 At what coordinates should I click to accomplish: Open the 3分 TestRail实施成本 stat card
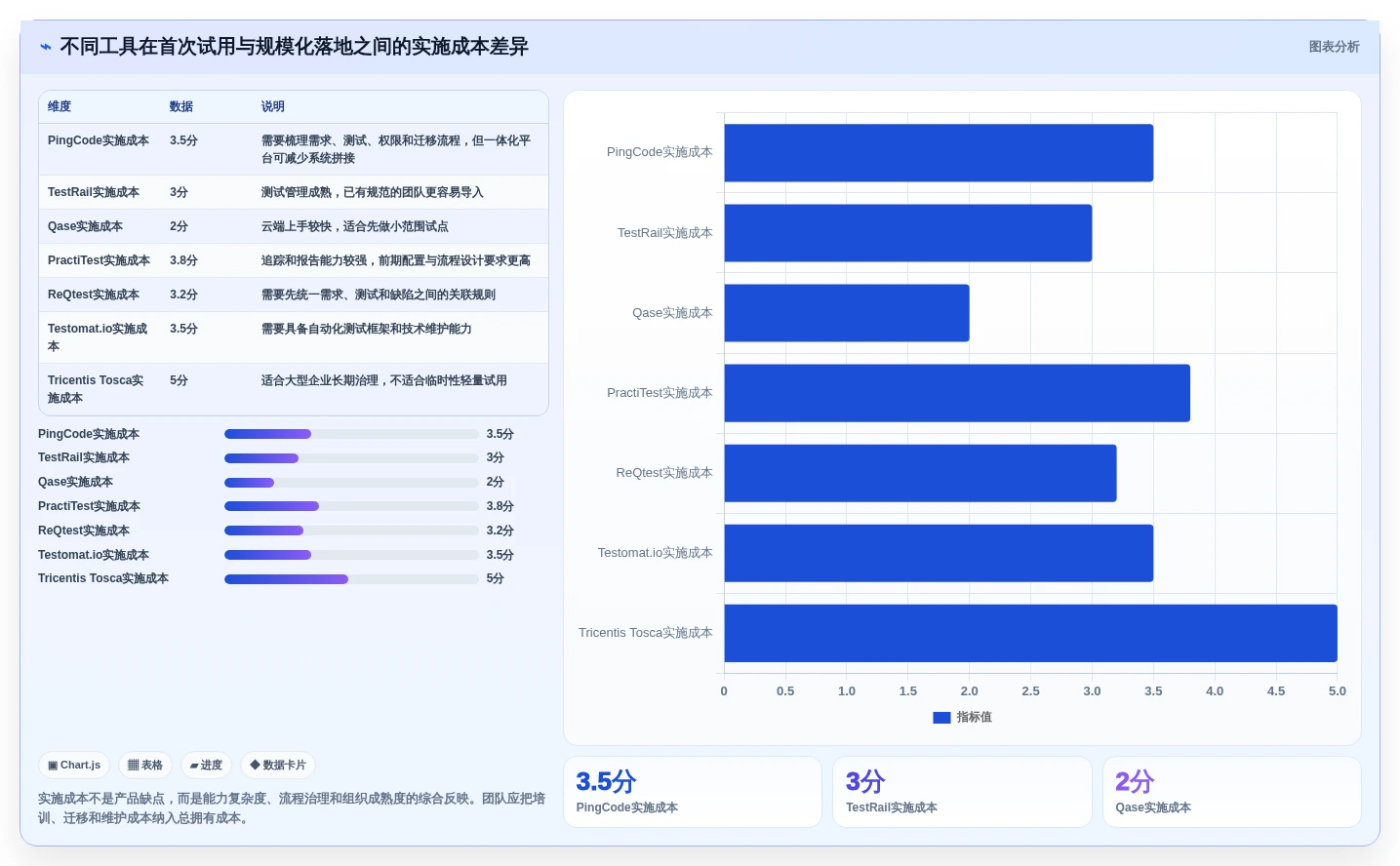point(962,792)
